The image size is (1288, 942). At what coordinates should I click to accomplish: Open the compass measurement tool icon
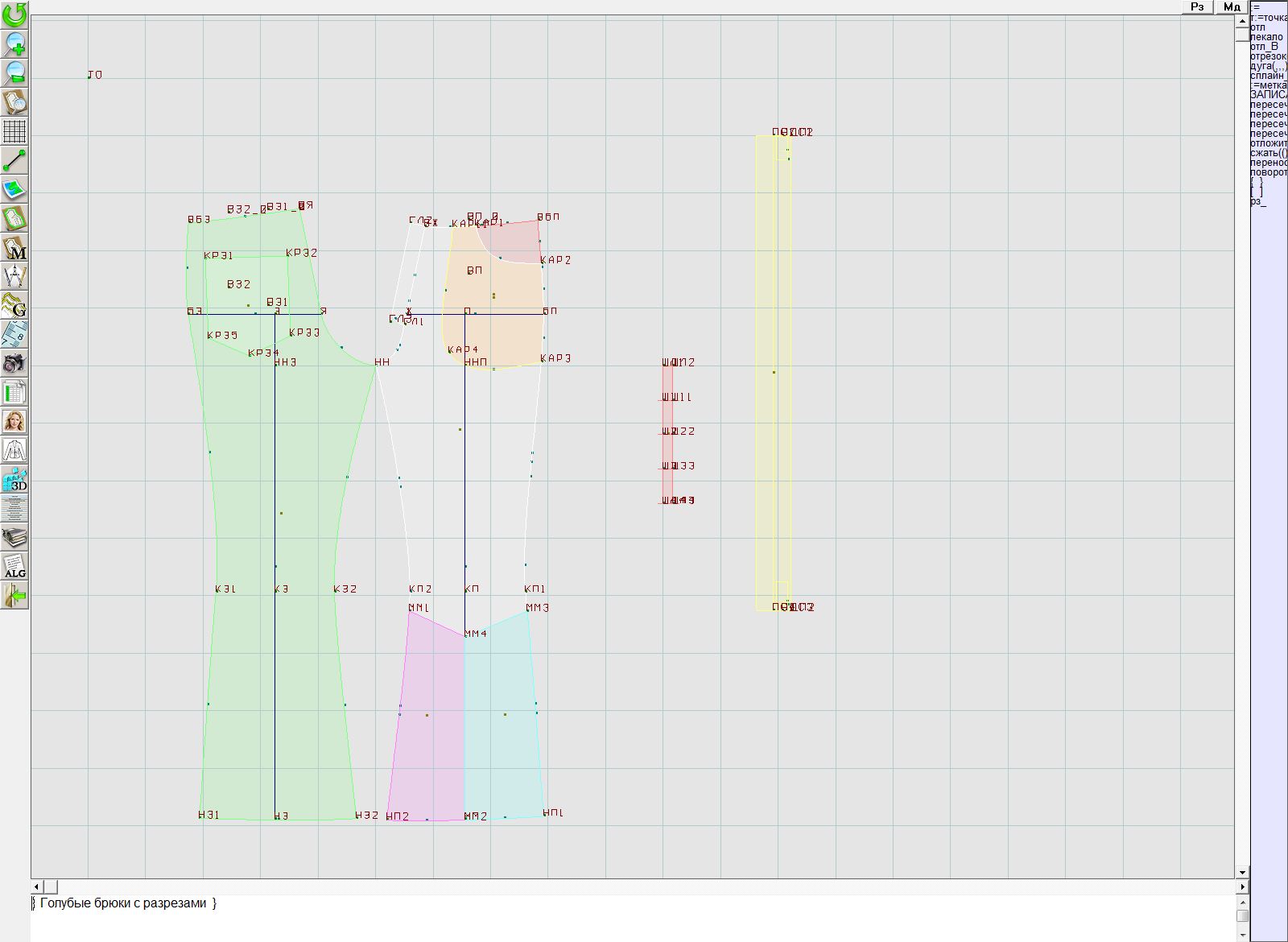pyautogui.click(x=14, y=276)
